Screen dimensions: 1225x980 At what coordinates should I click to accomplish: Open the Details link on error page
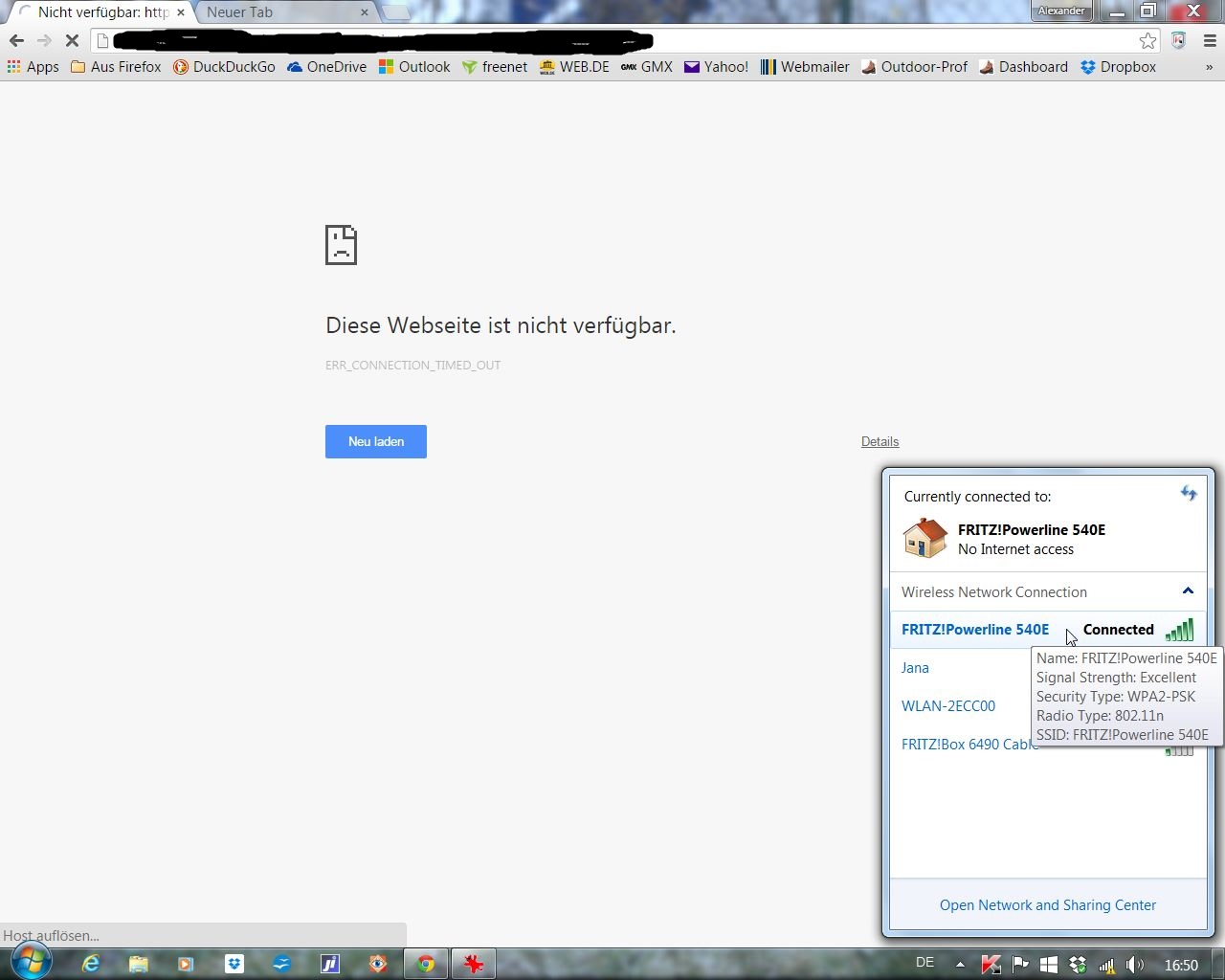(880, 441)
